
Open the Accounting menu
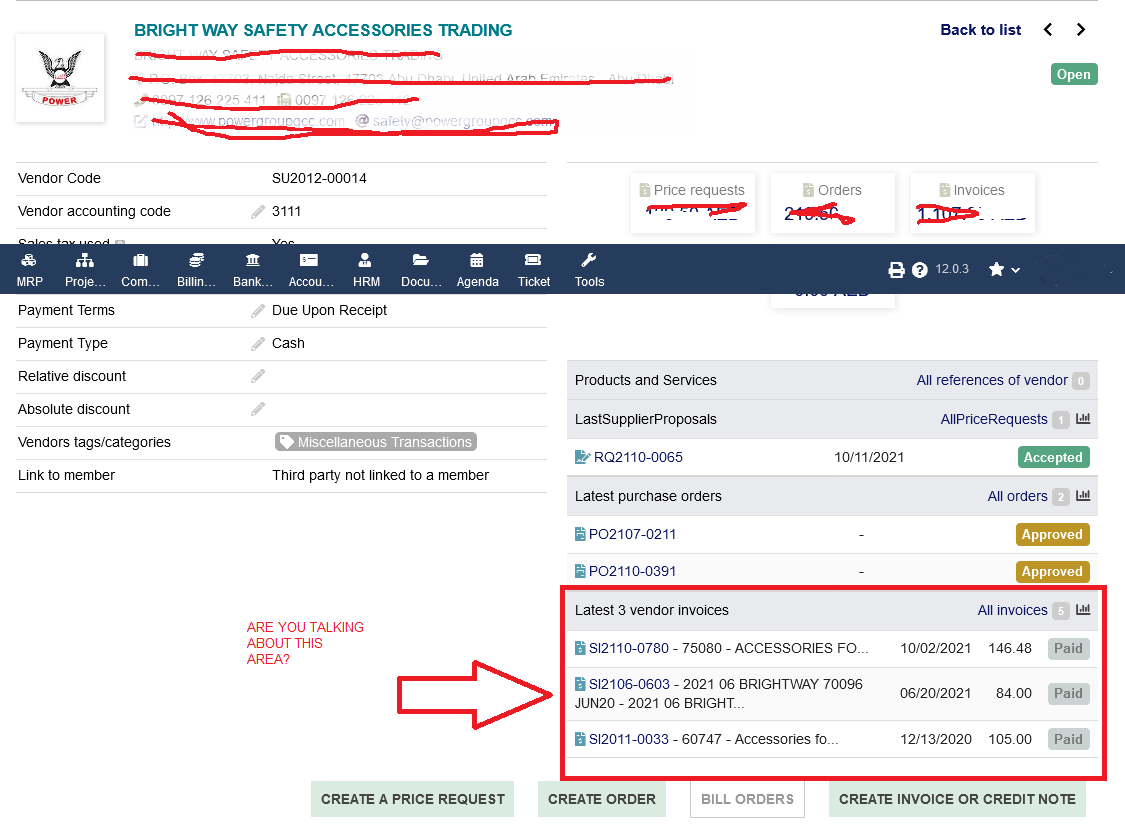tap(311, 270)
